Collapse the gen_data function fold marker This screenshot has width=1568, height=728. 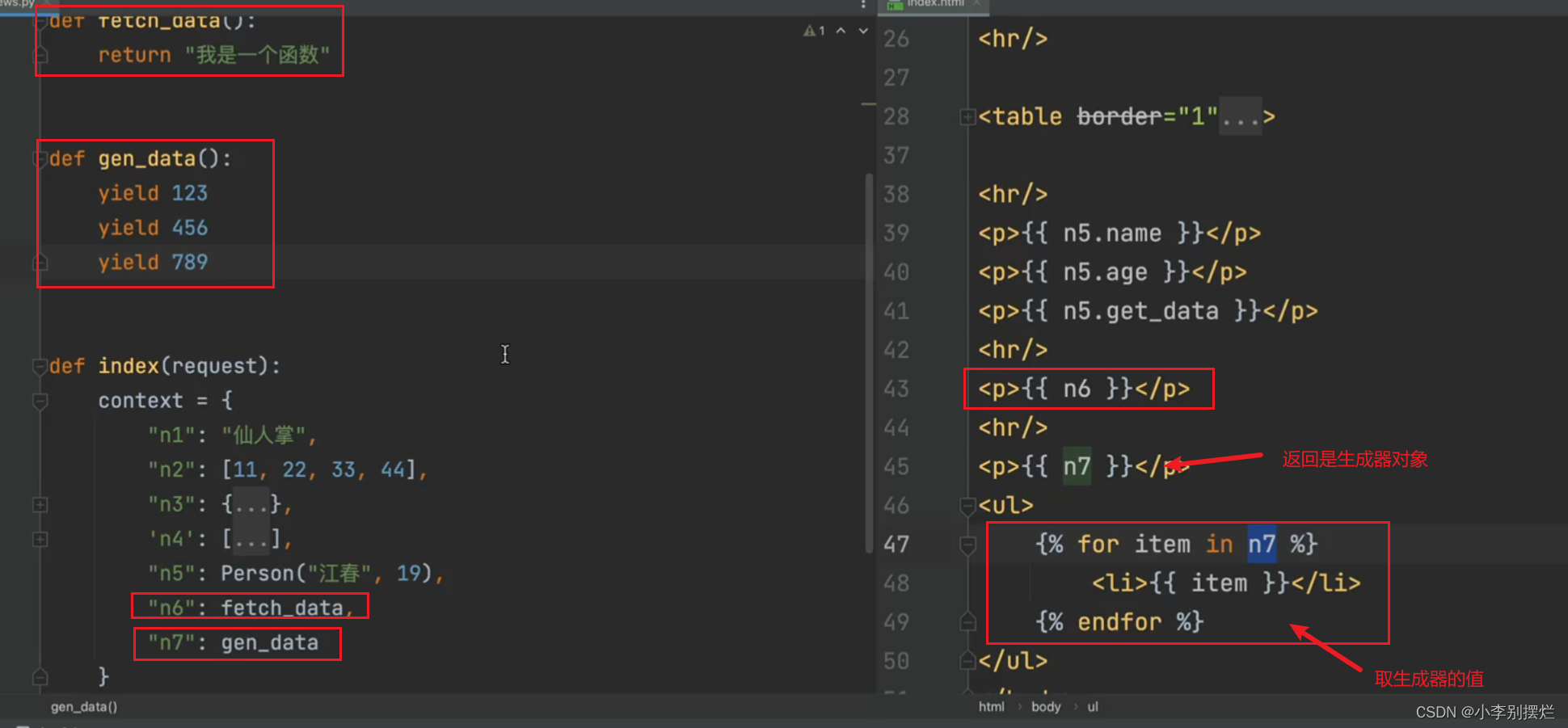[40, 158]
